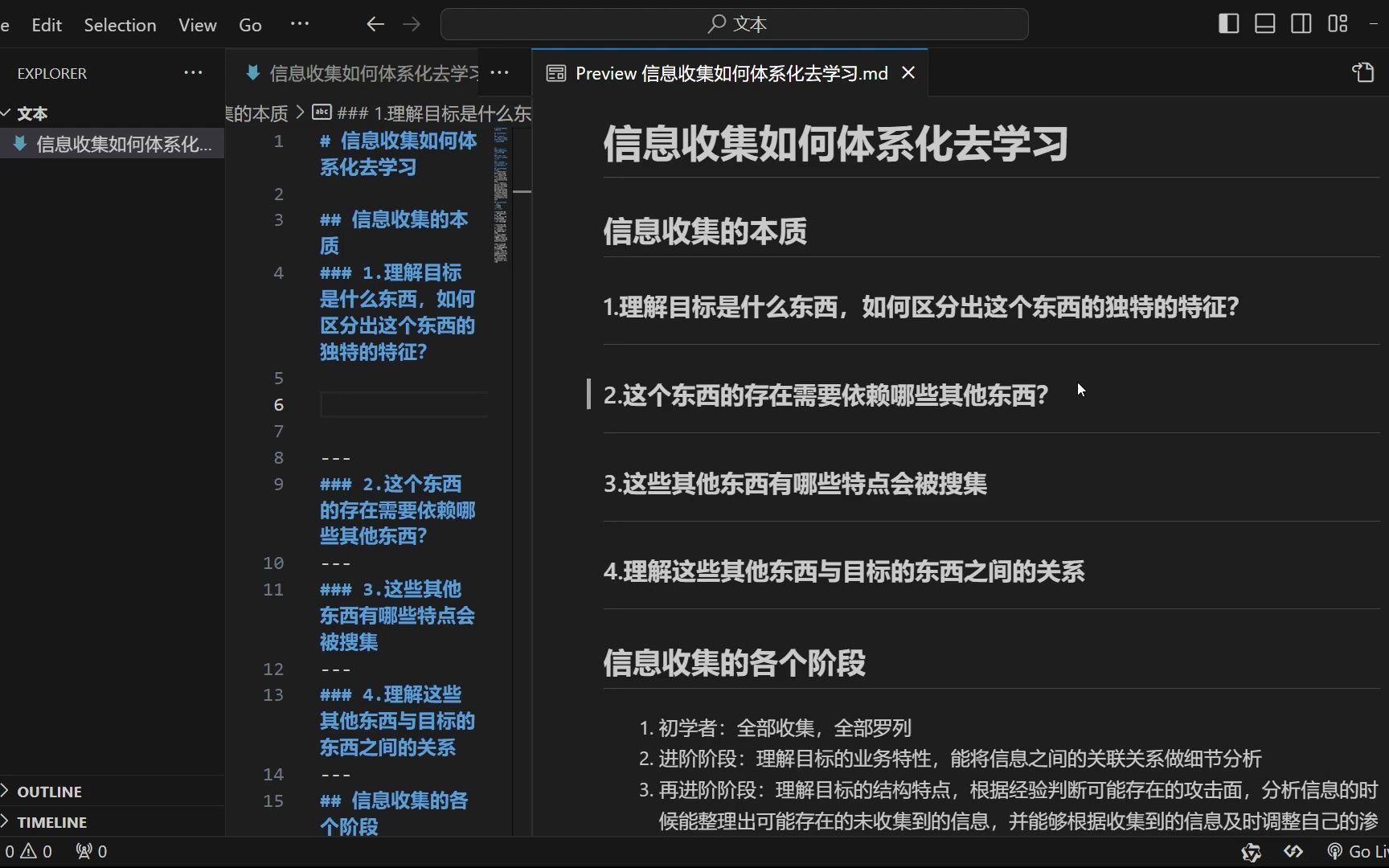Click the 文本 search command box

[734, 24]
